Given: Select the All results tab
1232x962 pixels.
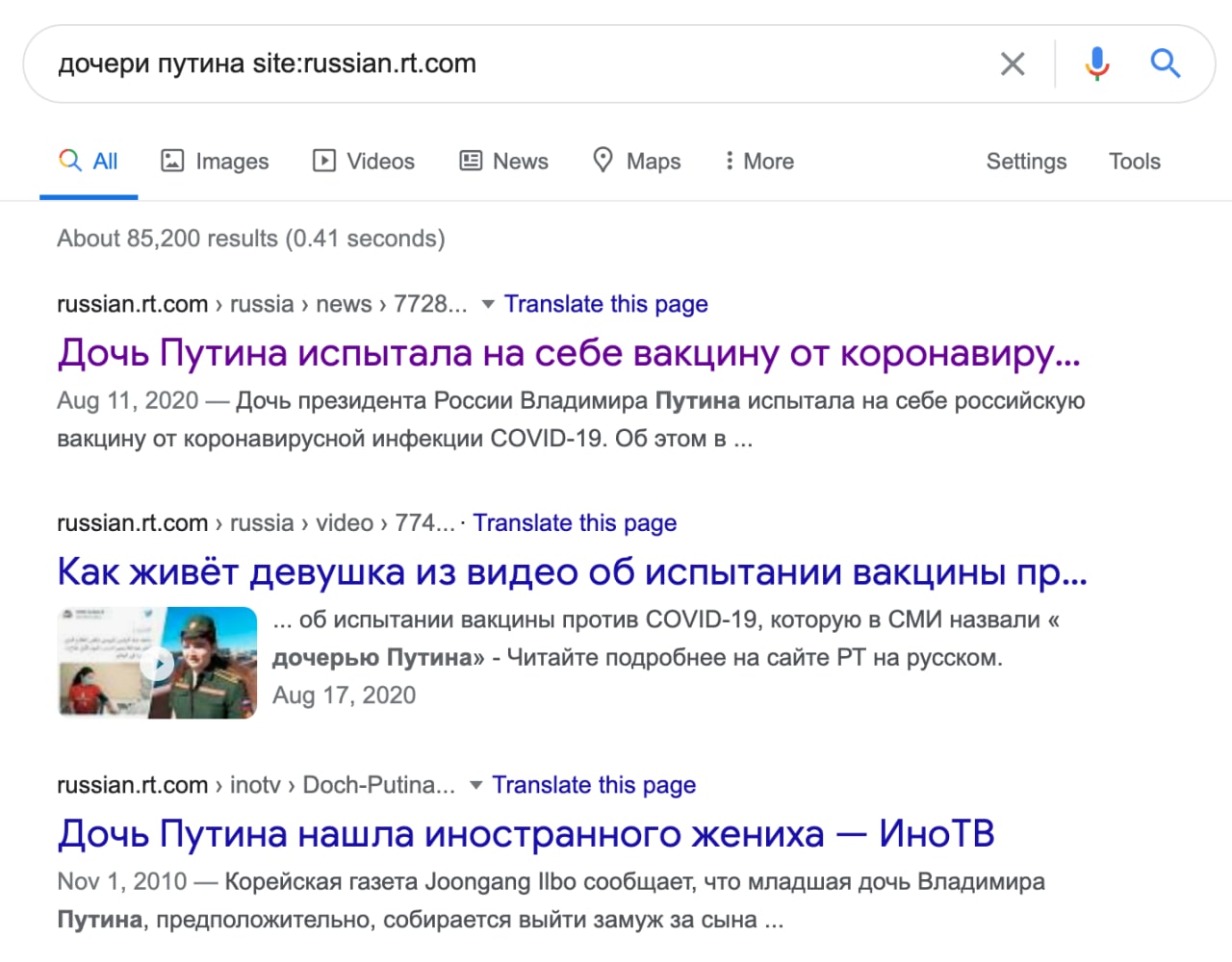Looking at the screenshot, I should (x=89, y=162).
